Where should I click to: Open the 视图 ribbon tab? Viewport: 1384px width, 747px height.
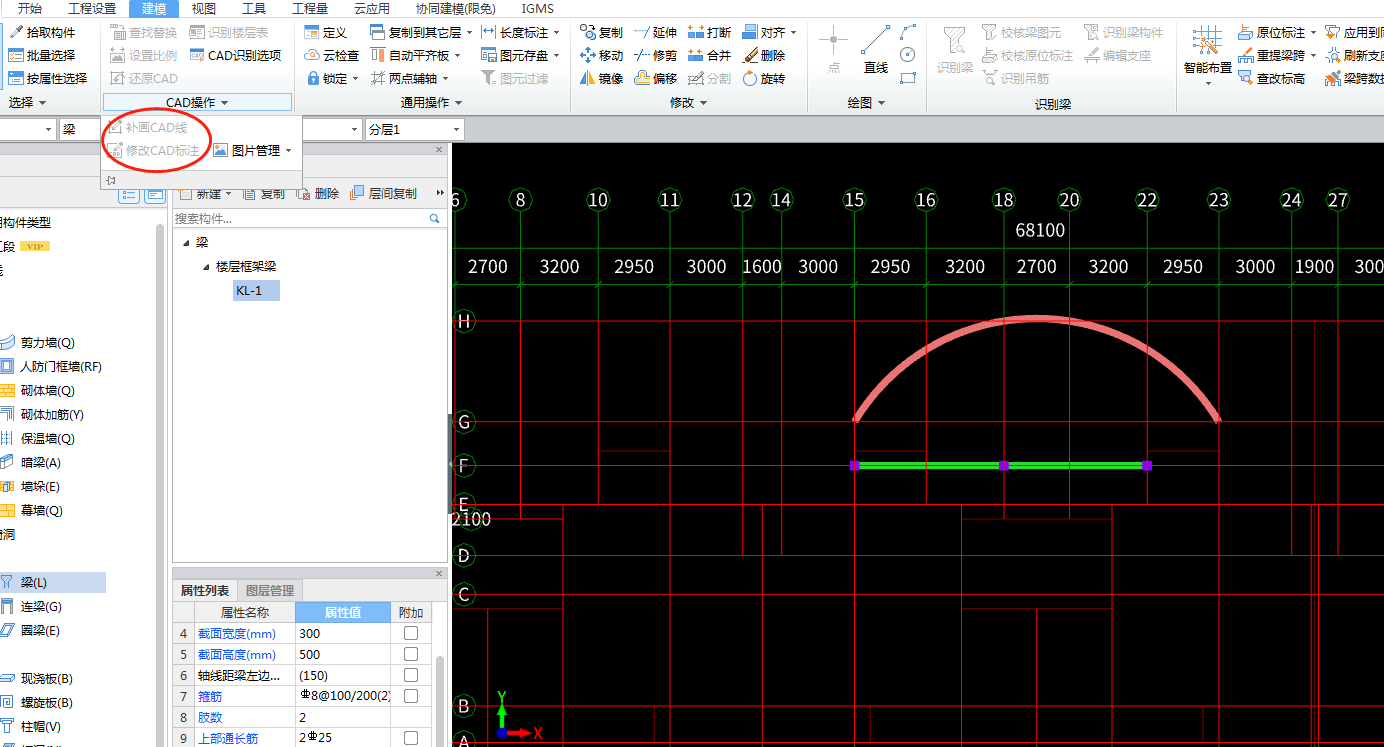click(x=204, y=8)
